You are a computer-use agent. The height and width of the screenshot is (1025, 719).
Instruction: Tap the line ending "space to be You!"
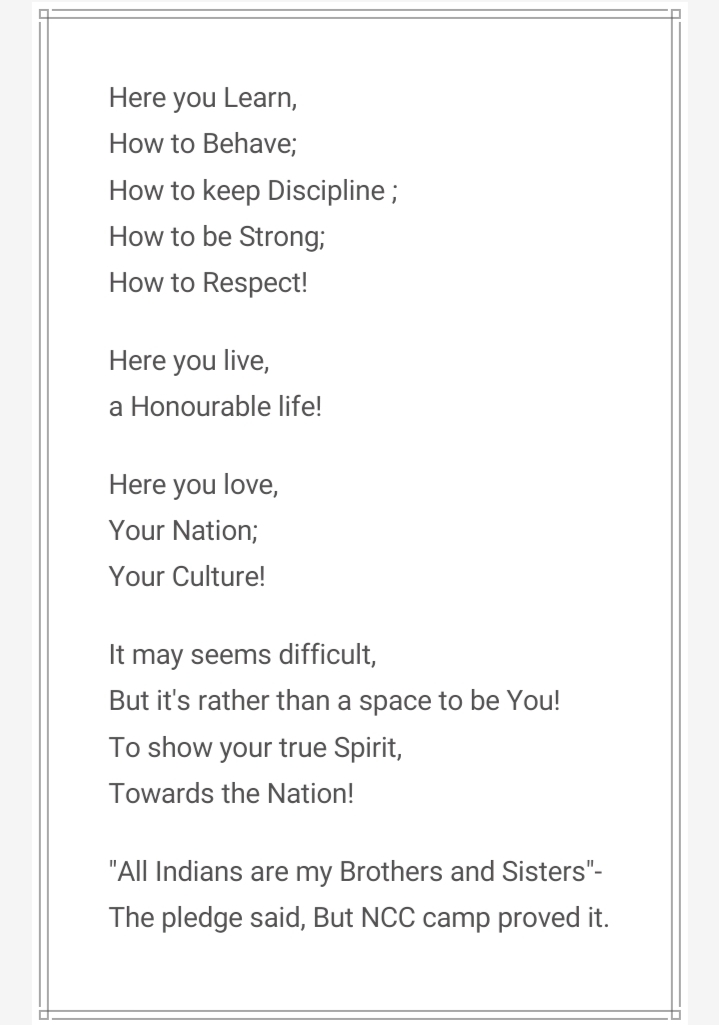(x=334, y=701)
